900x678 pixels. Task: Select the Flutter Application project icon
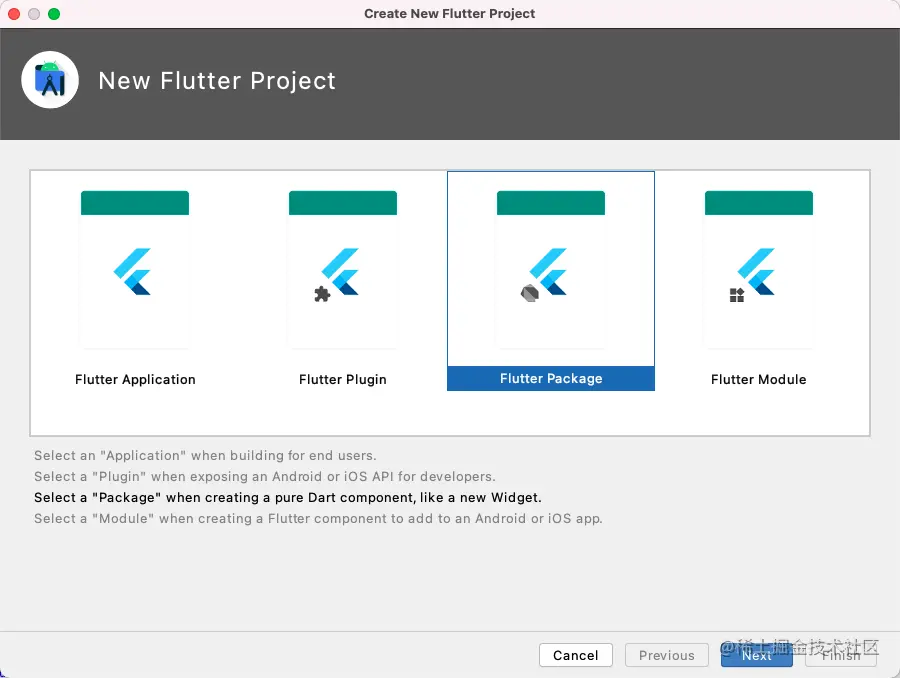[x=135, y=270]
